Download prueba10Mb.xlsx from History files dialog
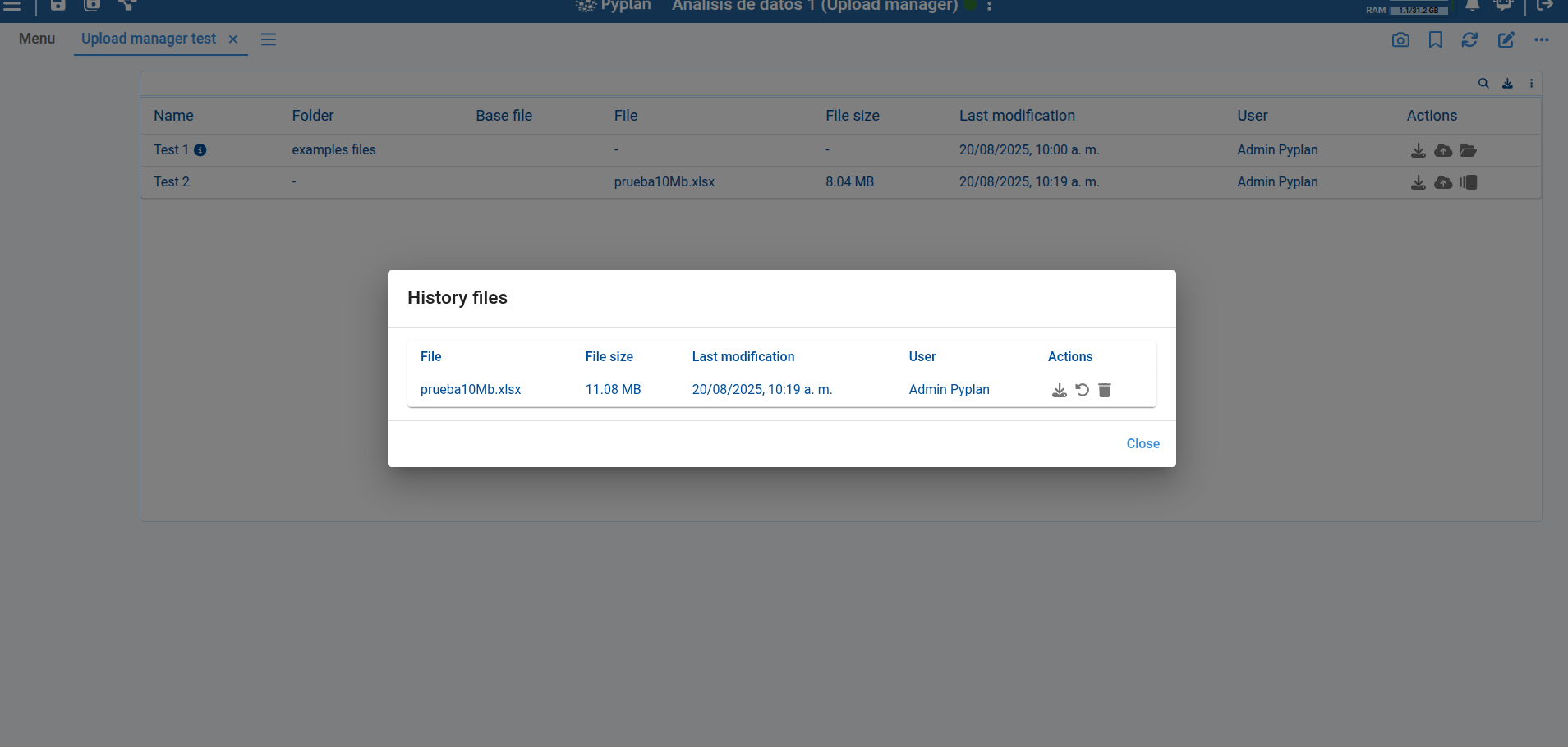This screenshot has width=1568, height=747. 1058,390
